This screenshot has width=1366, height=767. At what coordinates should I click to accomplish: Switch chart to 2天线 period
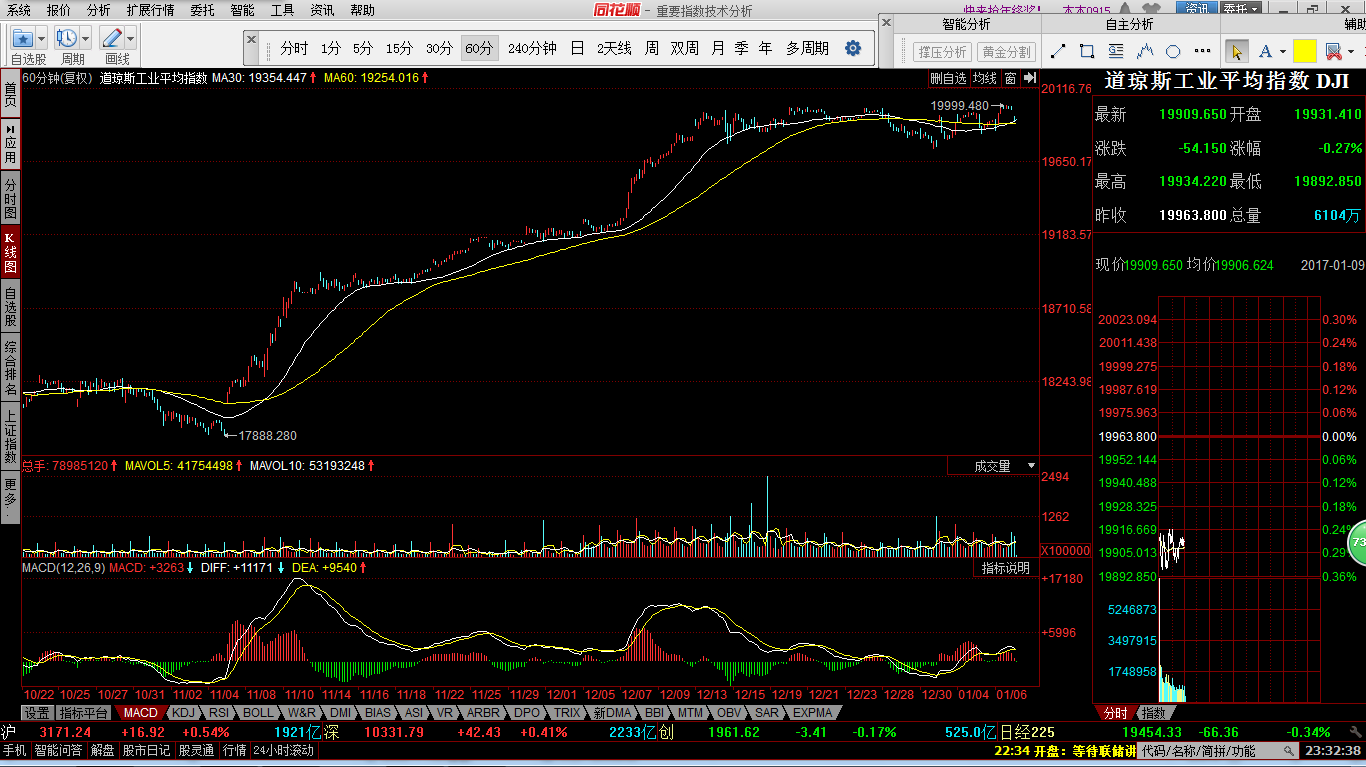tap(614, 48)
